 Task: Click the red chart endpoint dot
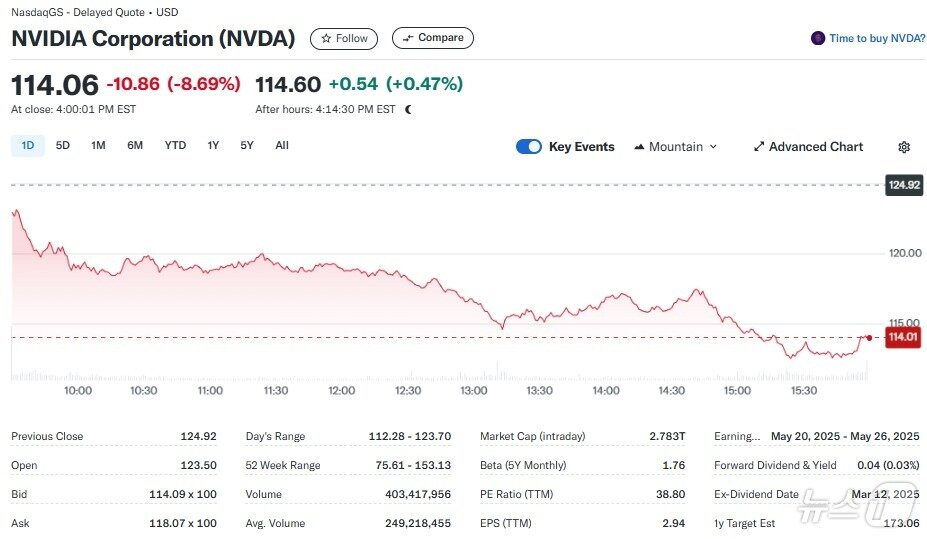coord(869,338)
